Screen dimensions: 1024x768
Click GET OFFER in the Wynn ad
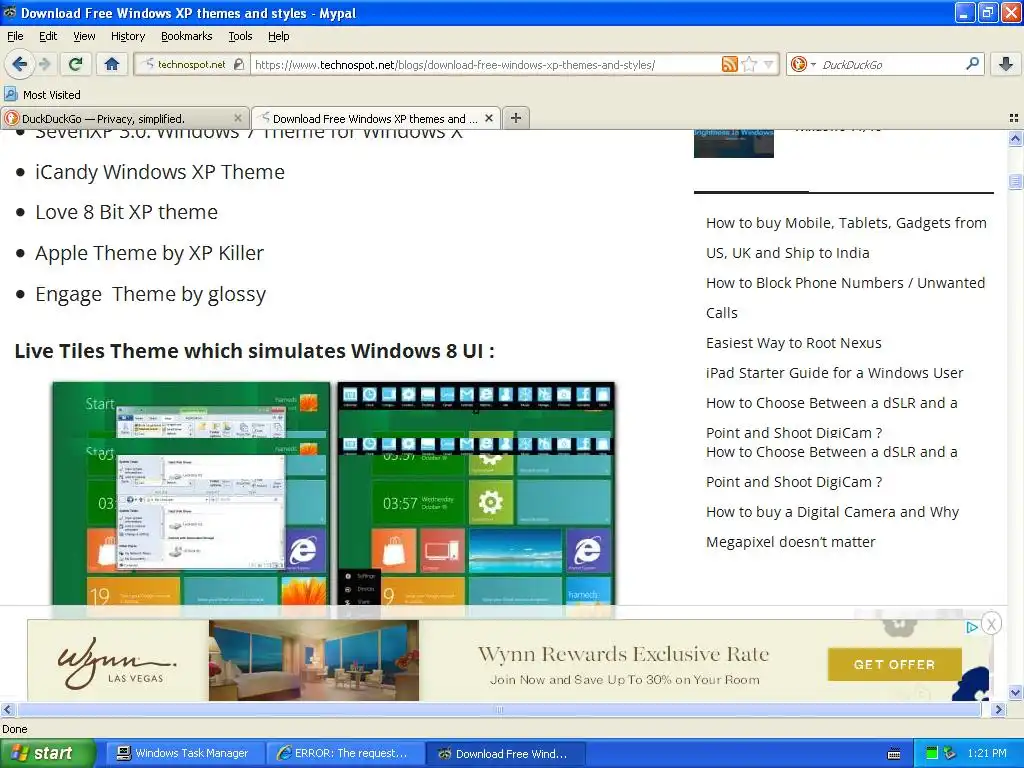coord(894,664)
